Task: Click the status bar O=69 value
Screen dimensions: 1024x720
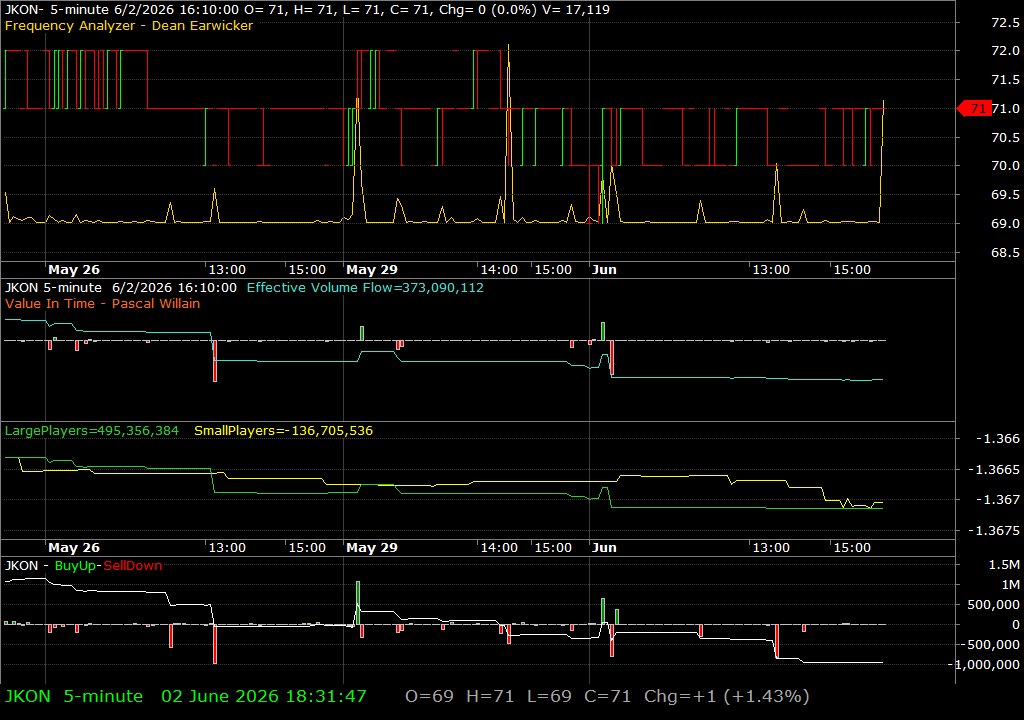Action: (429, 696)
